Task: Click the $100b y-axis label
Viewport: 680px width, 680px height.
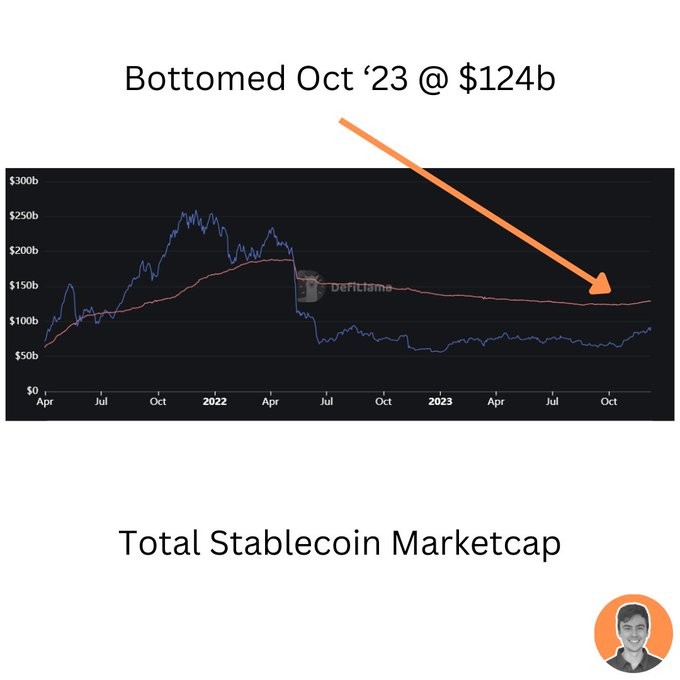Action: [x=23, y=321]
